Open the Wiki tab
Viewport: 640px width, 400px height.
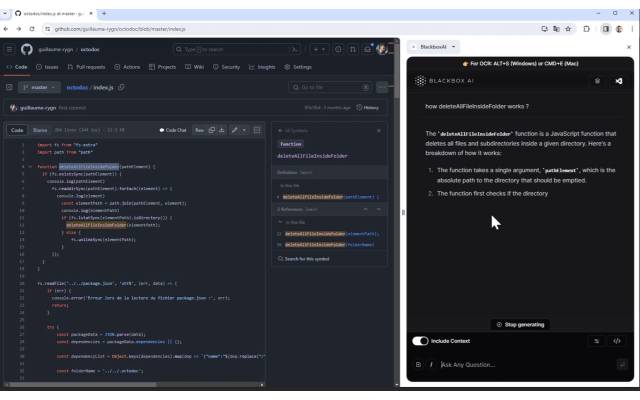[x=195, y=67]
